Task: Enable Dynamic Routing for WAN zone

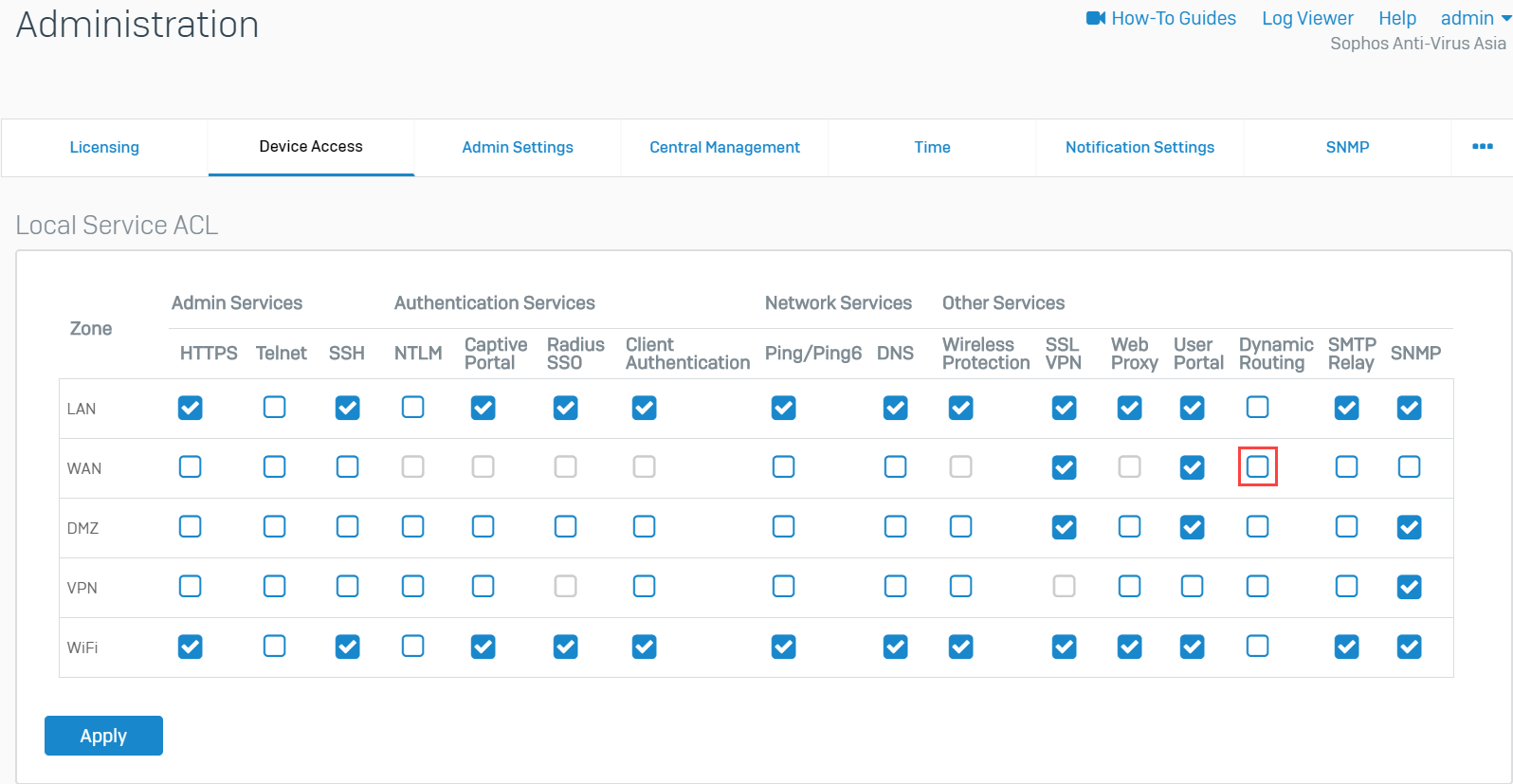Action: [x=1257, y=466]
